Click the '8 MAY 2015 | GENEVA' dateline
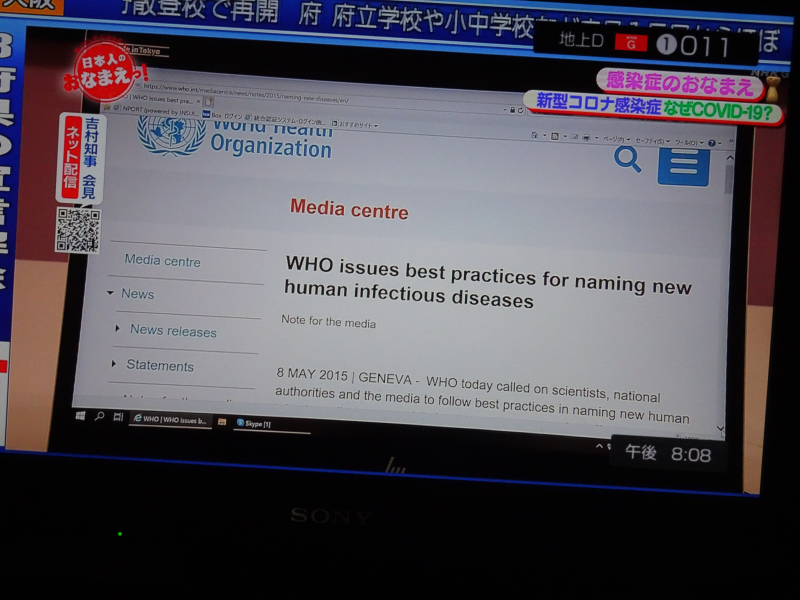 [344, 376]
